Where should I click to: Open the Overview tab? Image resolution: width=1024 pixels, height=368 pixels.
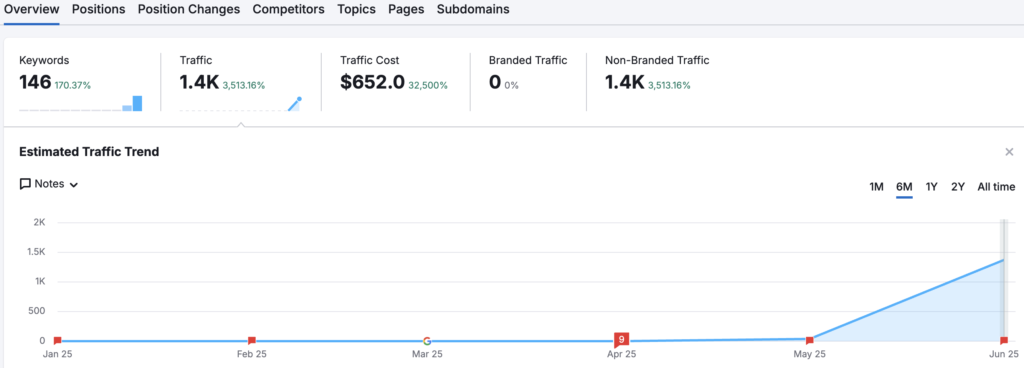click(31, 10)
